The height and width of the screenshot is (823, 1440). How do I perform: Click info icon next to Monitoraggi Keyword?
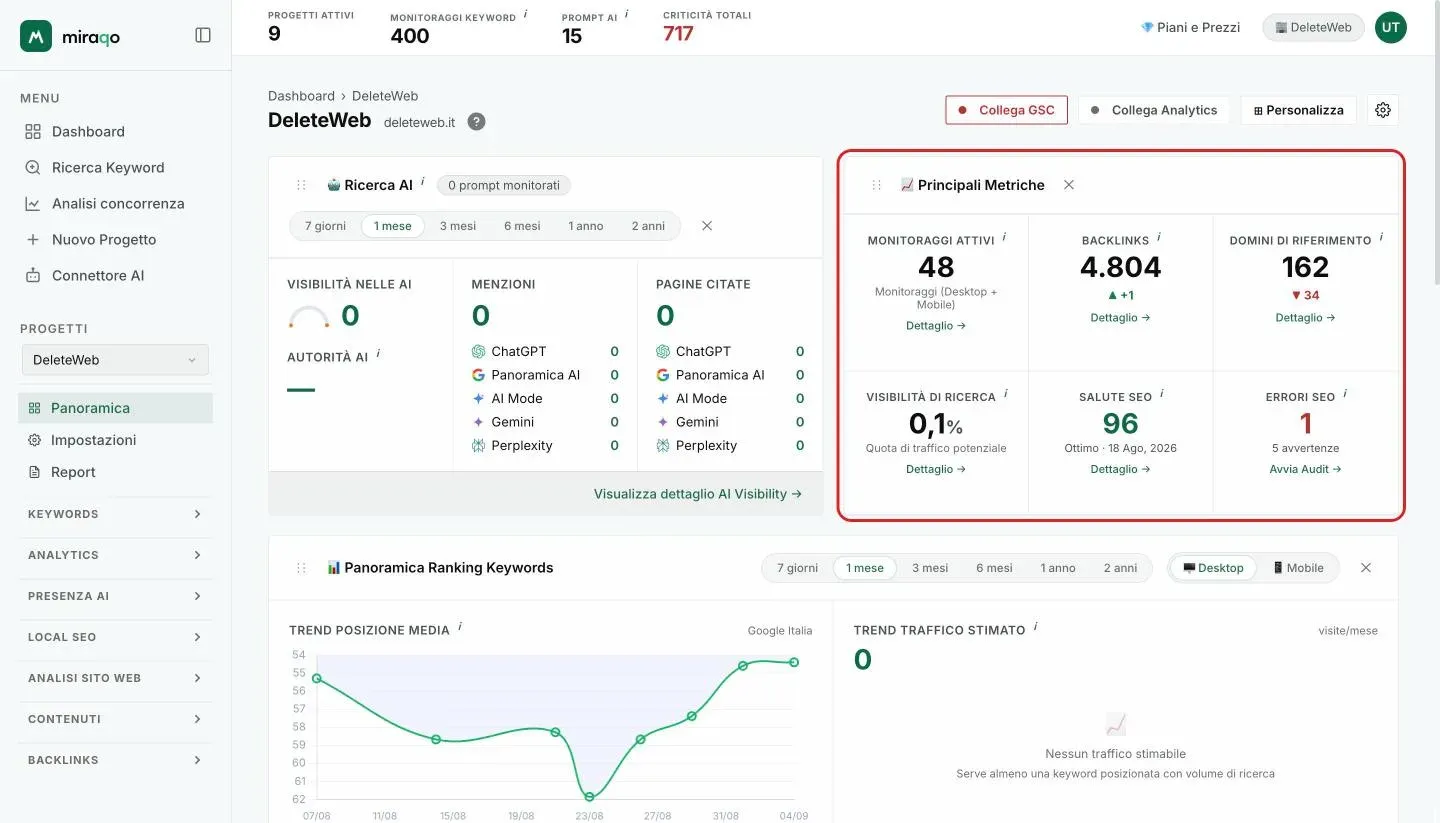point(526,15)
